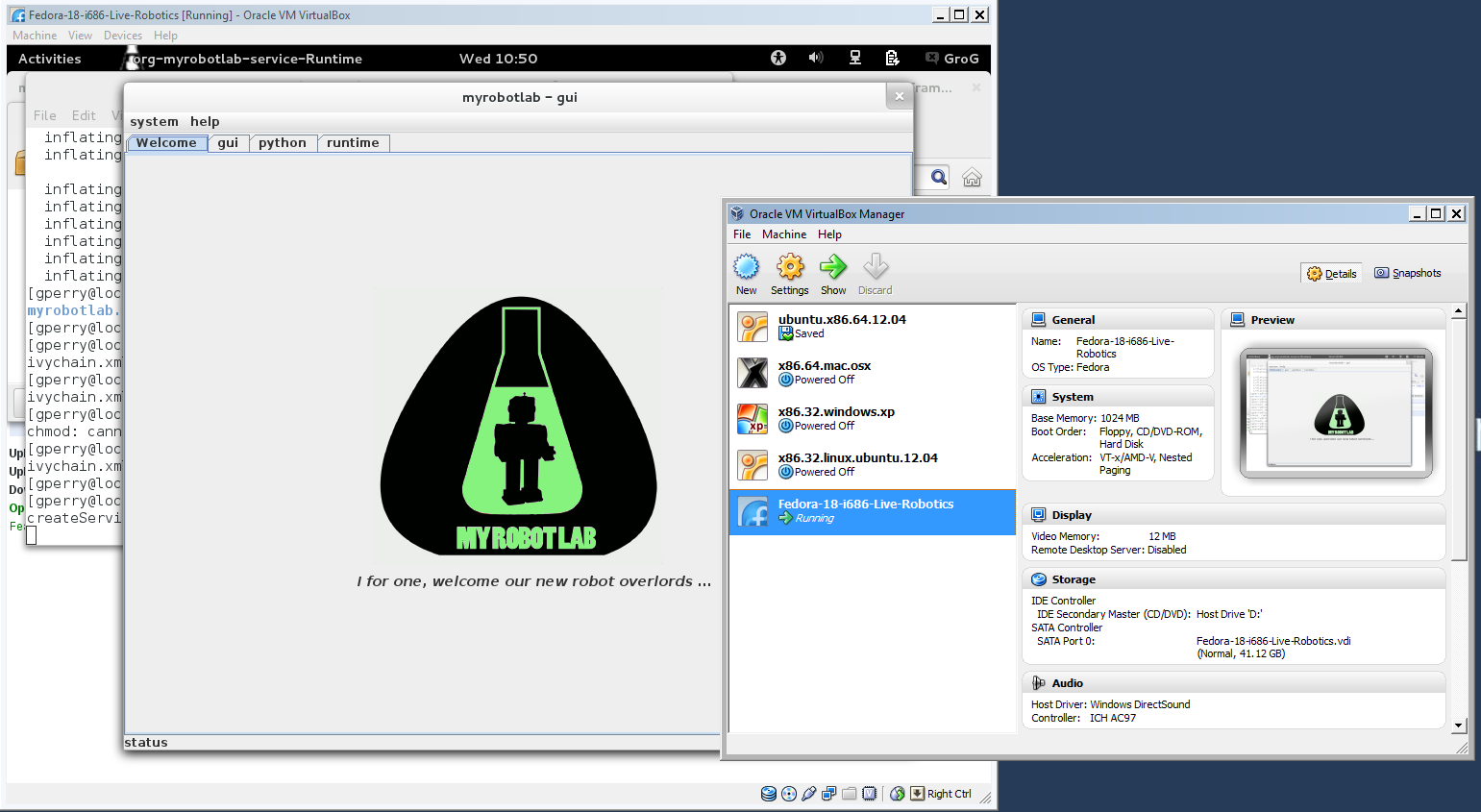The width and height of the screenshot is (1481, 812).
Task: Click the shared folders status icon
Action: (x=850, y=794)
